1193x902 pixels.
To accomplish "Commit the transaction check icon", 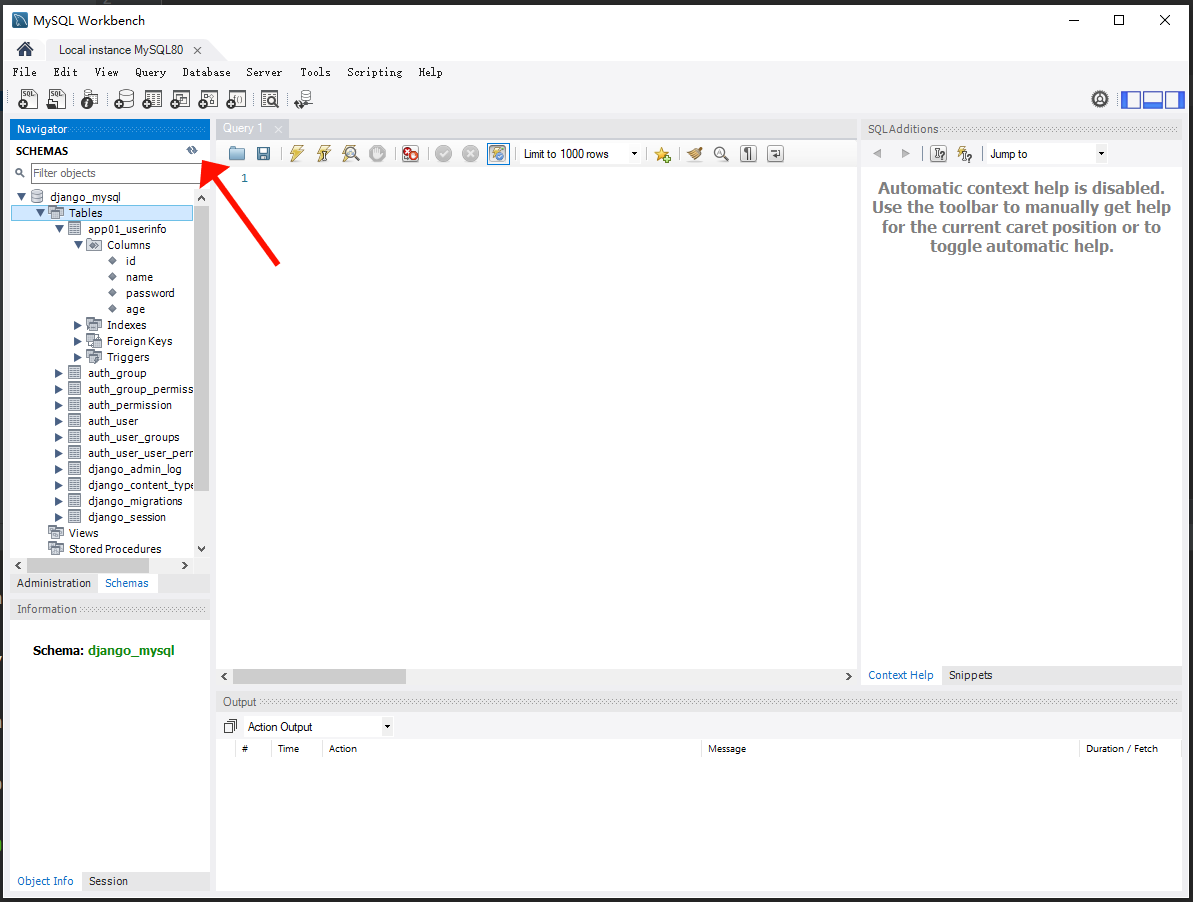I will (444, 154).
